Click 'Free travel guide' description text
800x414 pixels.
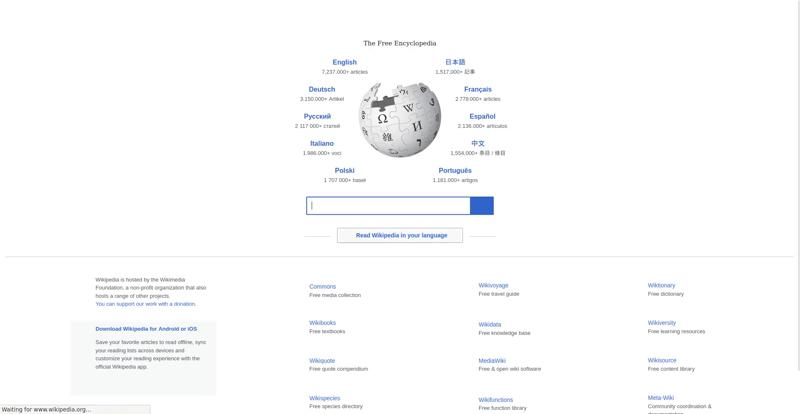click(498, 294)
